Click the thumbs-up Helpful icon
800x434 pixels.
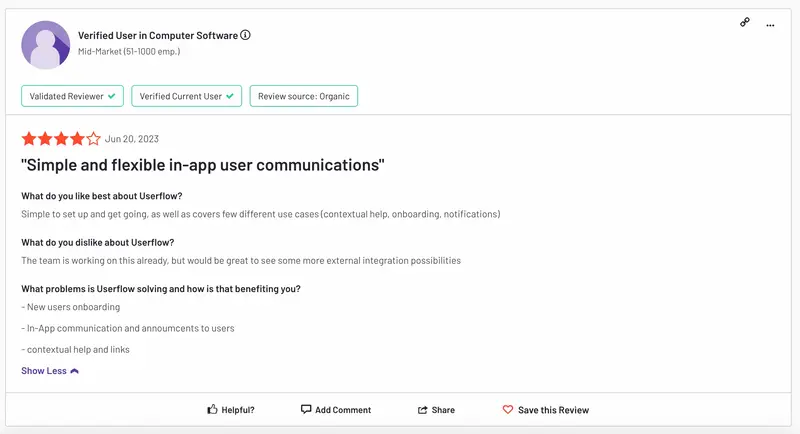212,409
